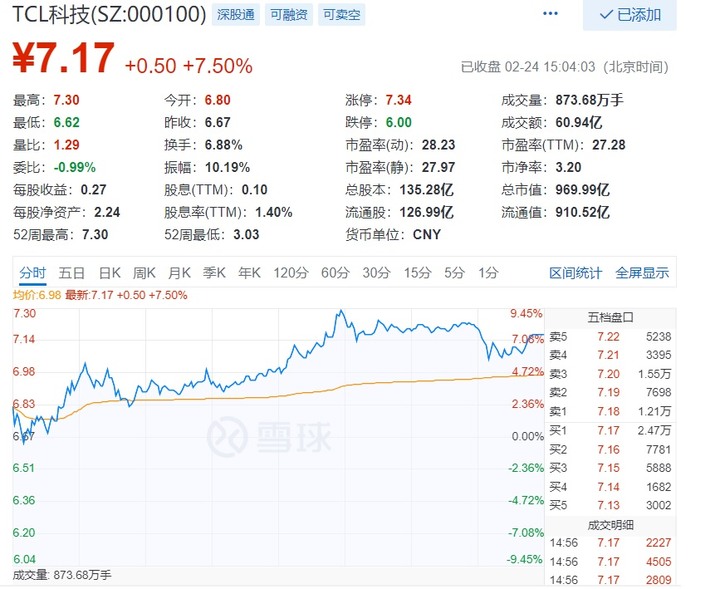Click the 可卖空 tag
This screenshot has width=720, height=589.
pyautogui.click(x=342, y=15)
